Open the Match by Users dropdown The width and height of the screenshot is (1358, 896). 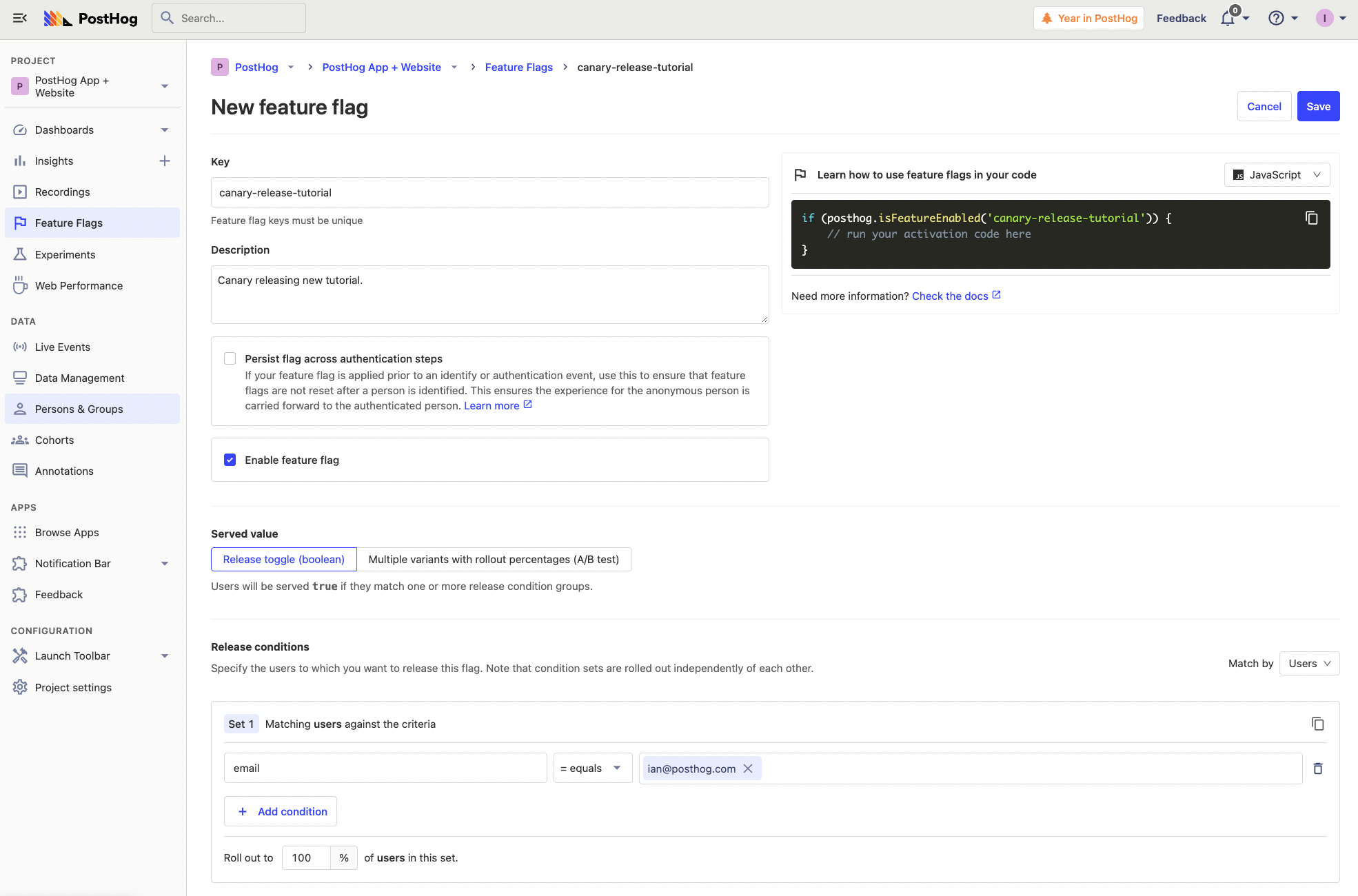pyautogui.click(x=1308, y=664)
